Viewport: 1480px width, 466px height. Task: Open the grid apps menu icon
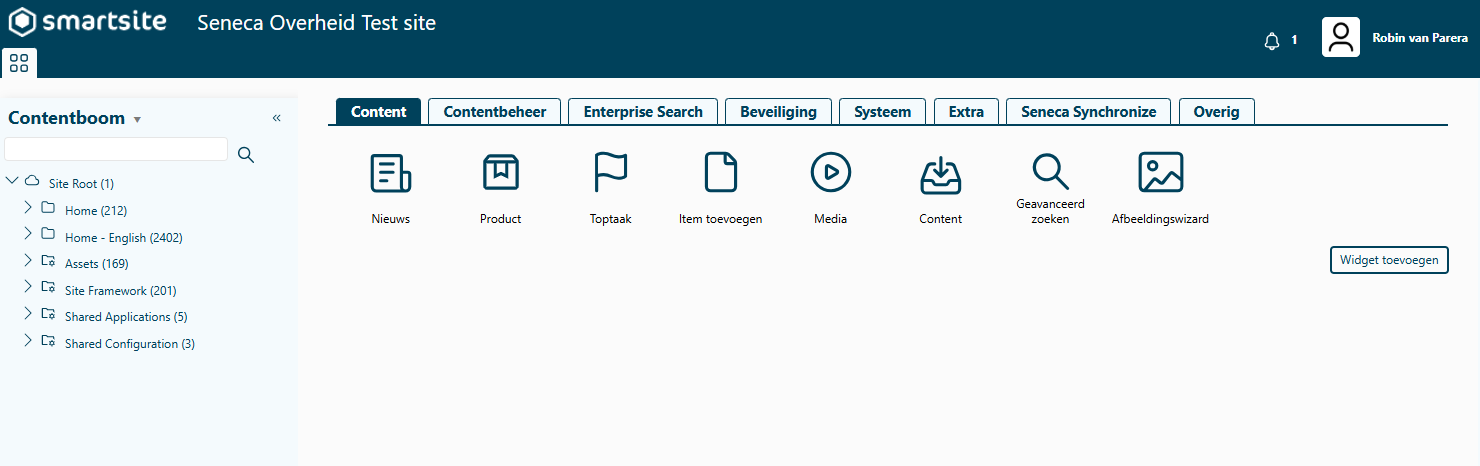(19, 63)
